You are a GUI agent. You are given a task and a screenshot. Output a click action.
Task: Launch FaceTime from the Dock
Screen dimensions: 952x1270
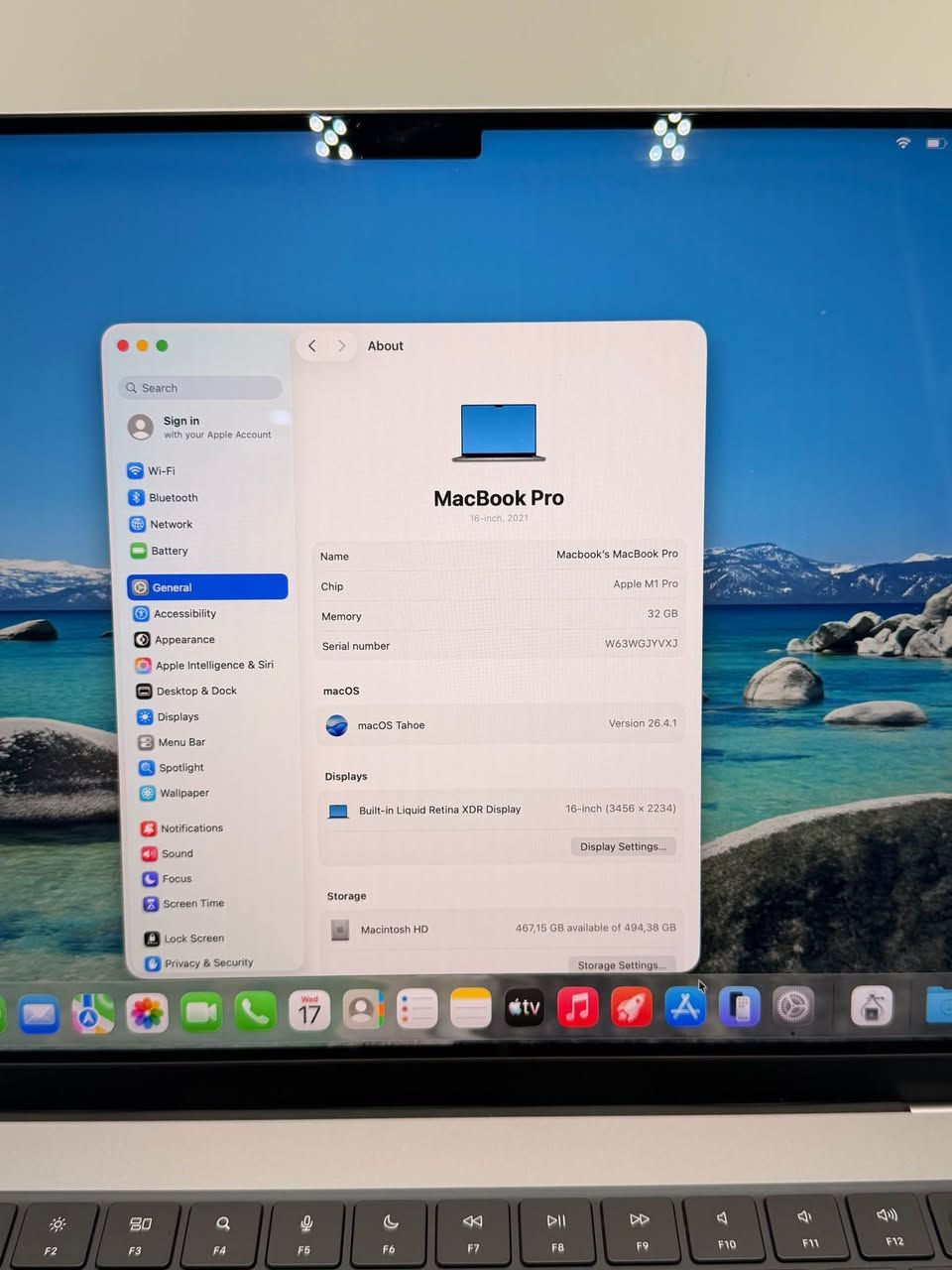pyautogui.click(x=201, y=1012)
